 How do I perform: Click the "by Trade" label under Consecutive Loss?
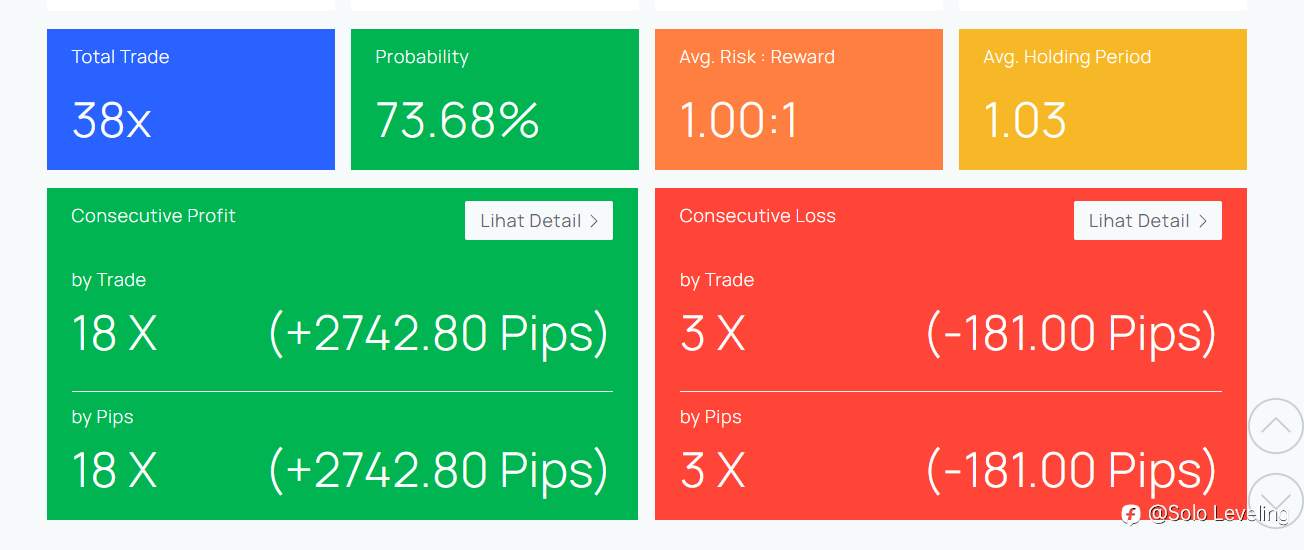click(716, 280)
